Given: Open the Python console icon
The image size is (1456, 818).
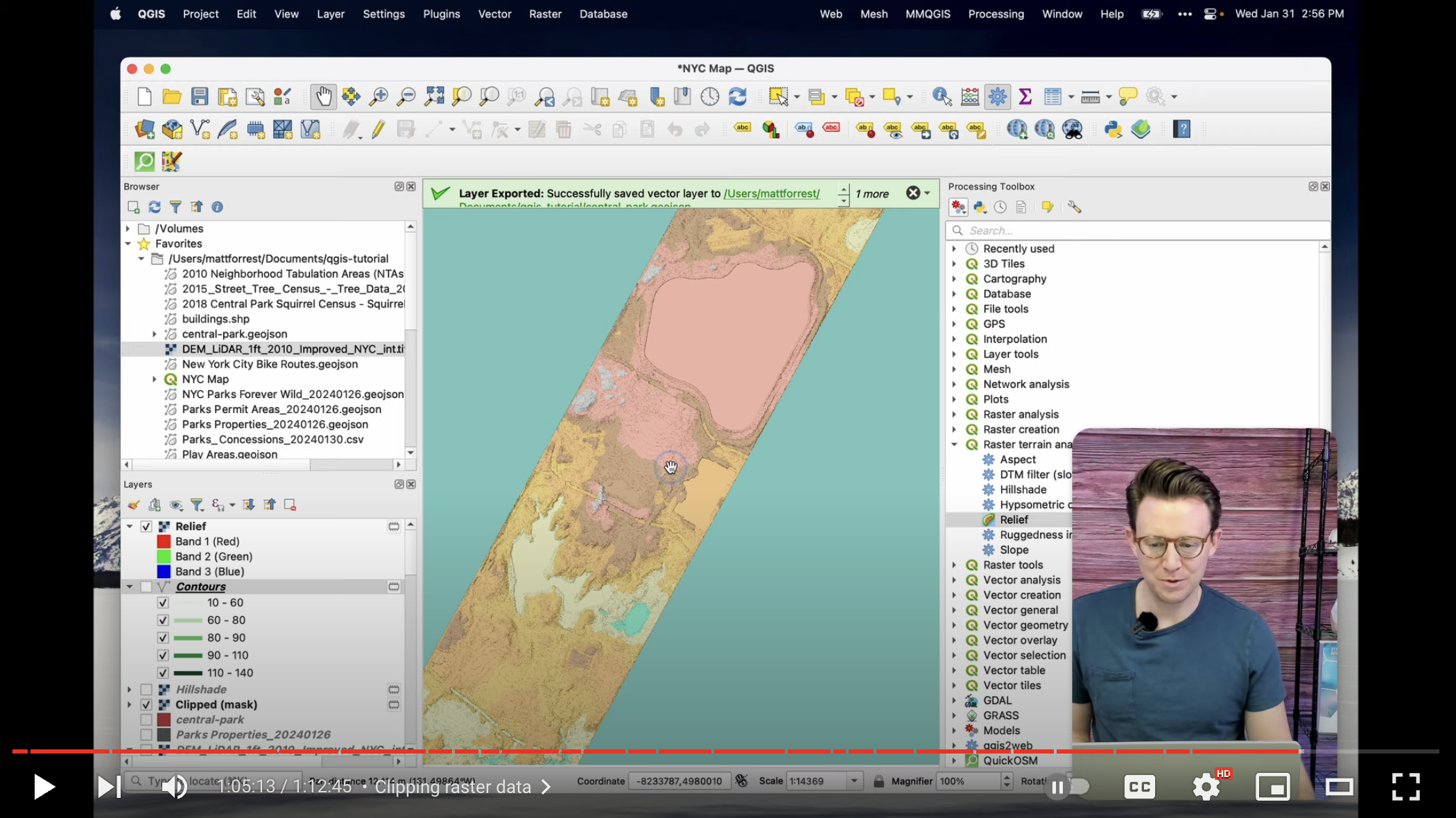Looking at the screenshot, I should click(1113, 129).
